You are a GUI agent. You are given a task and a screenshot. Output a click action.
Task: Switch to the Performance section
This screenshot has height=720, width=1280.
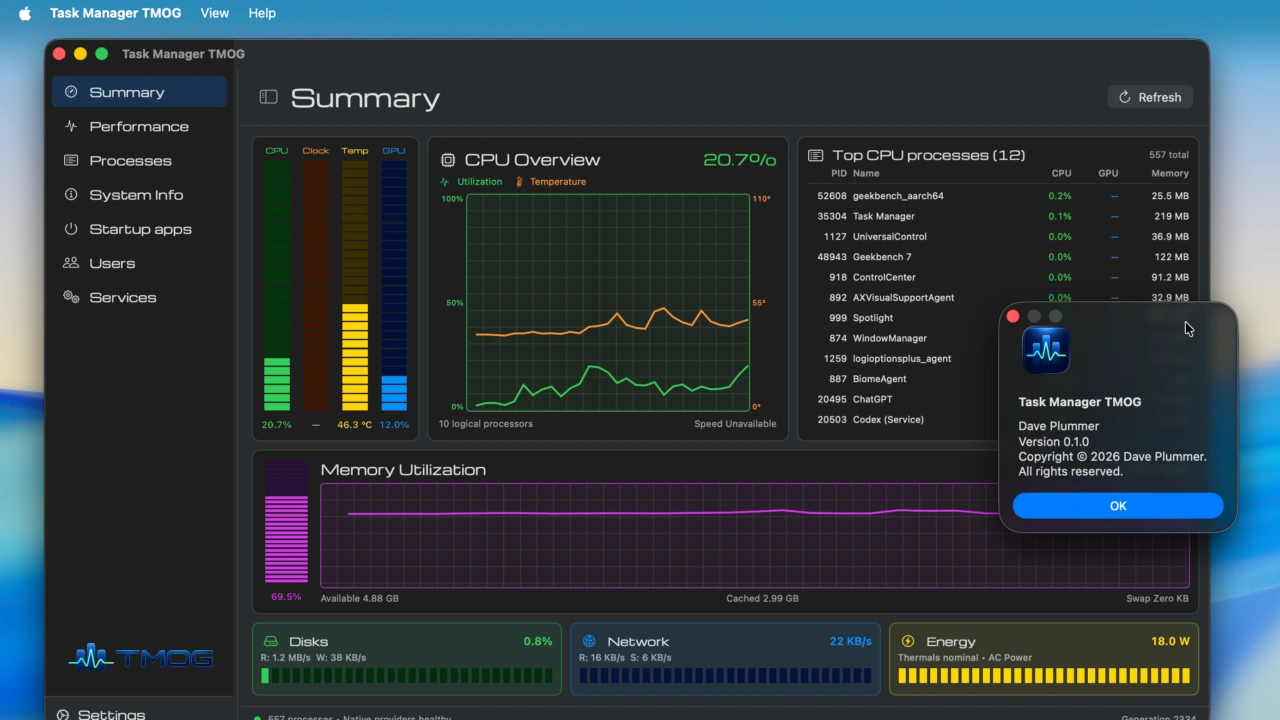[x=139, y=126]
